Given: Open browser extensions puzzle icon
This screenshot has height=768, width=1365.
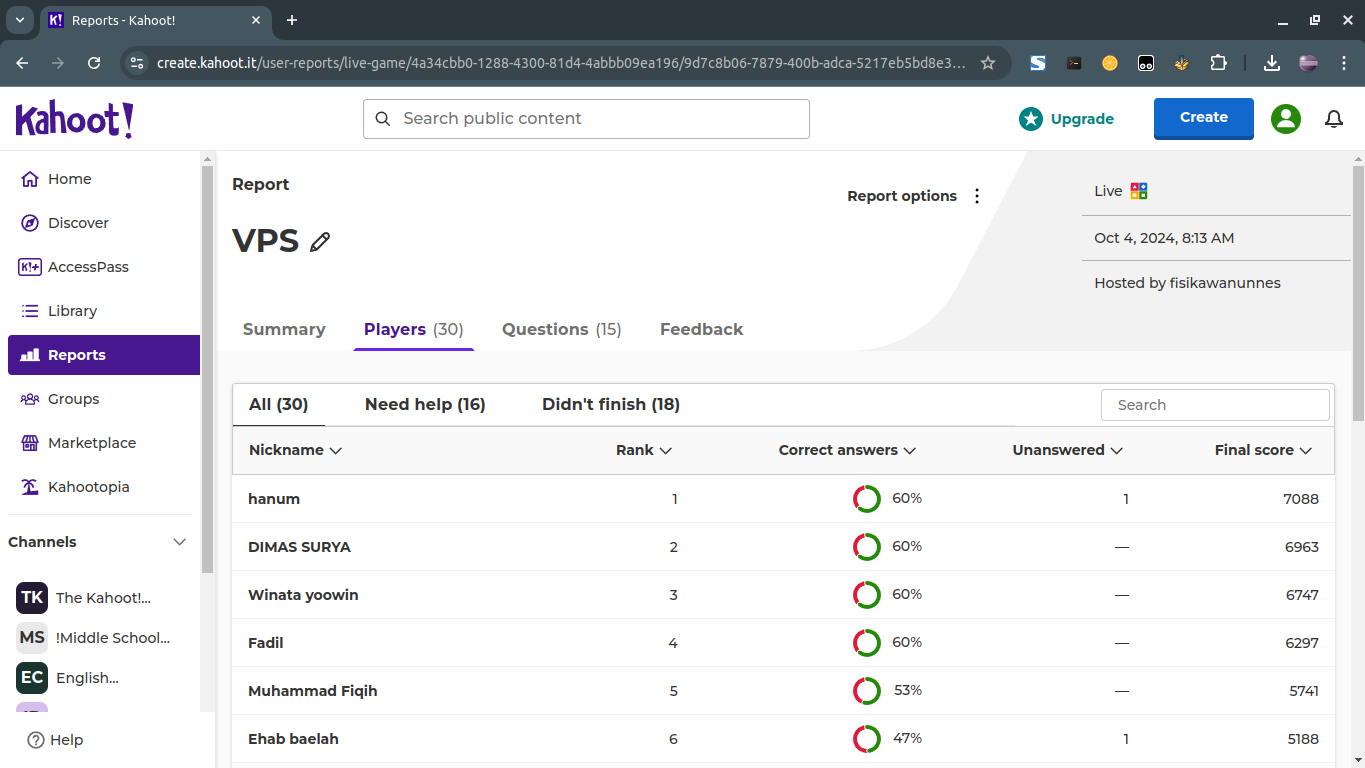Looking at the screenshot, I should [x=1218, y=63].
